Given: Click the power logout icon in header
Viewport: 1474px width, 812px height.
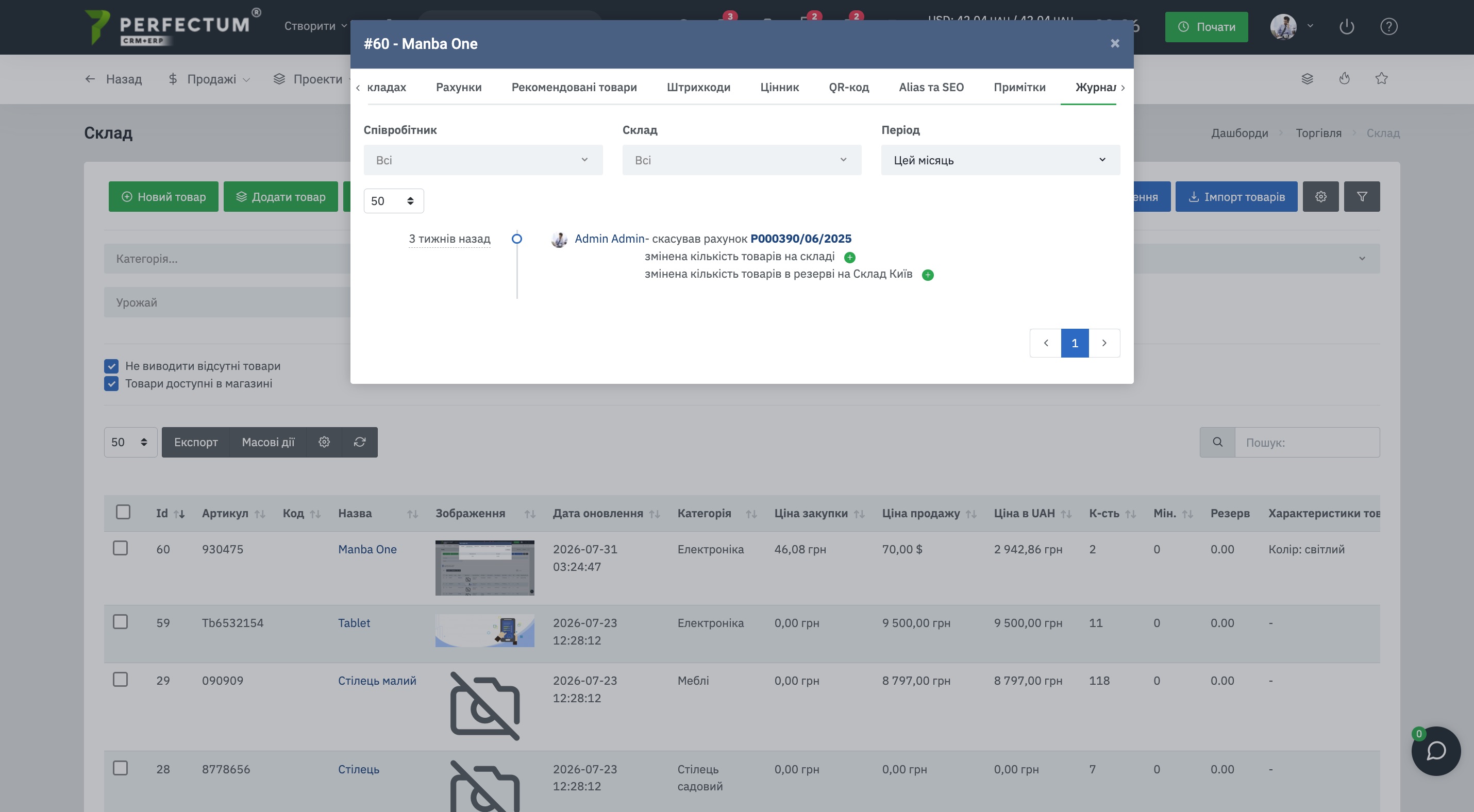Looking at the screenshot, I should point(1346,27).
